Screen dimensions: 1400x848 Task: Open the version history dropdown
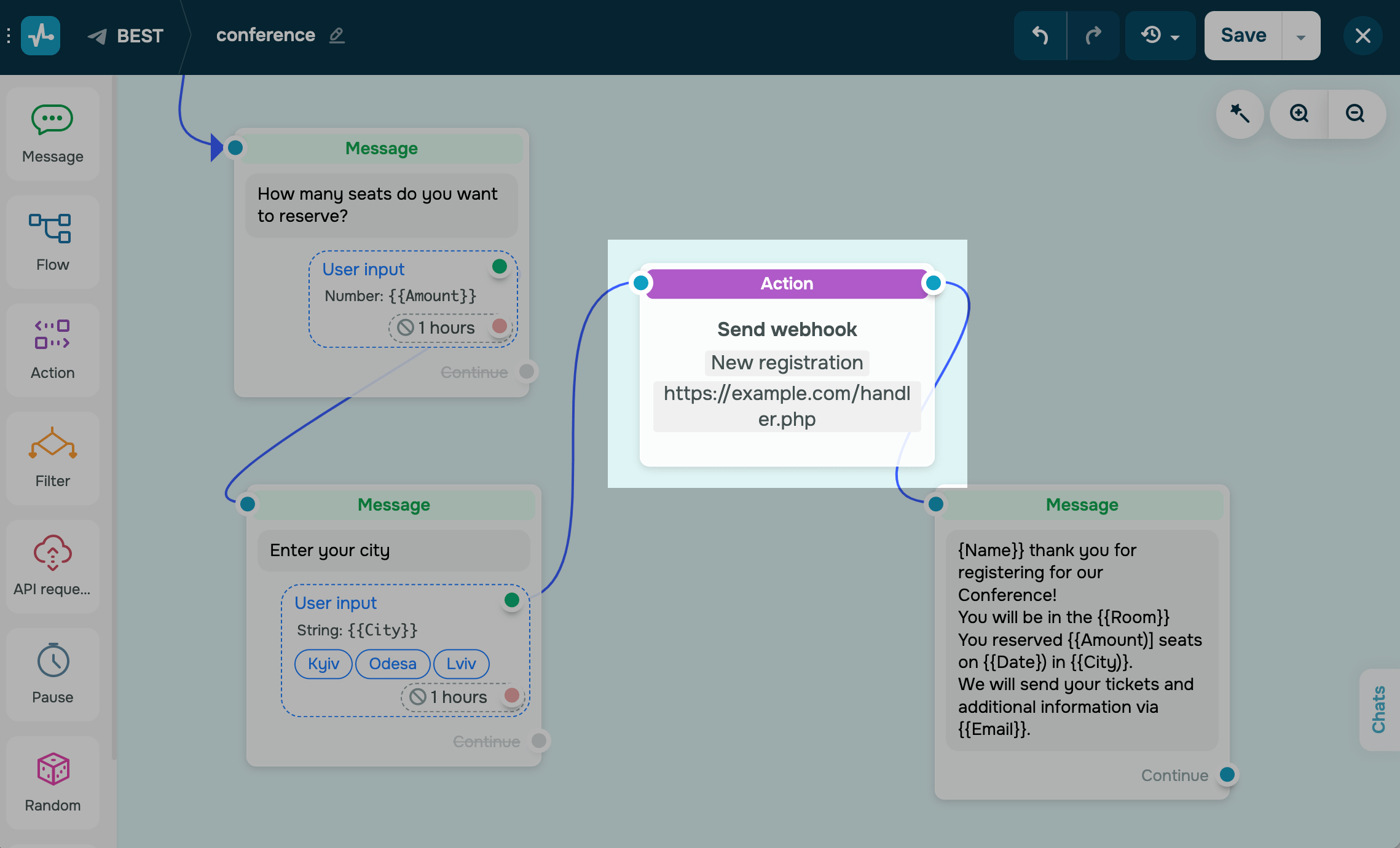pos(1160,36)
